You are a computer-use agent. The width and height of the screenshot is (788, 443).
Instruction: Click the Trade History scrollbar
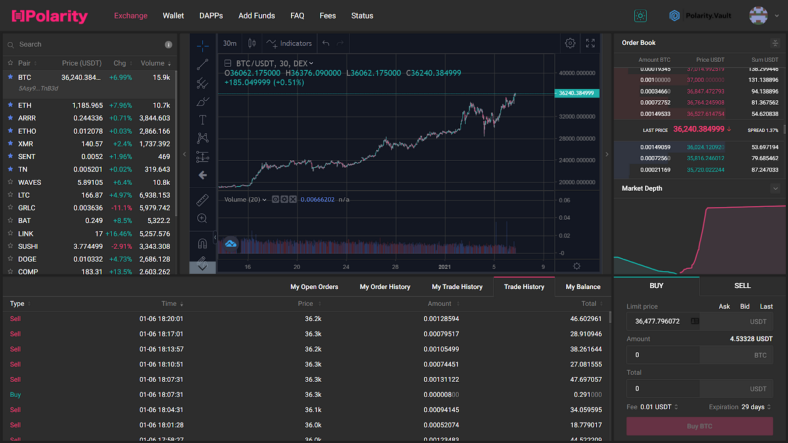[611, 317]
